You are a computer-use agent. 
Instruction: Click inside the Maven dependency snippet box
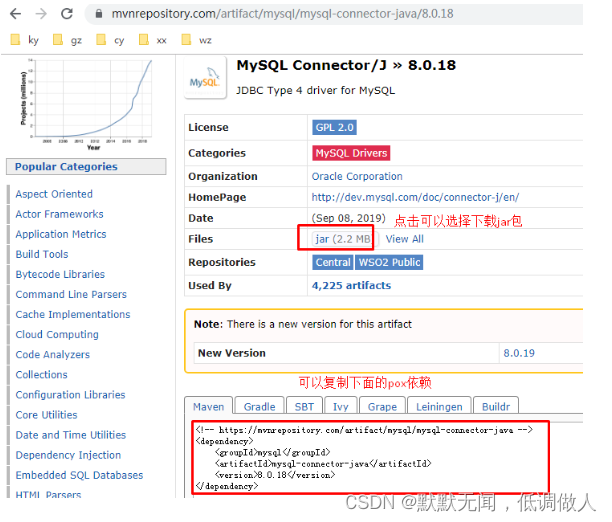(x=370, y=457)
